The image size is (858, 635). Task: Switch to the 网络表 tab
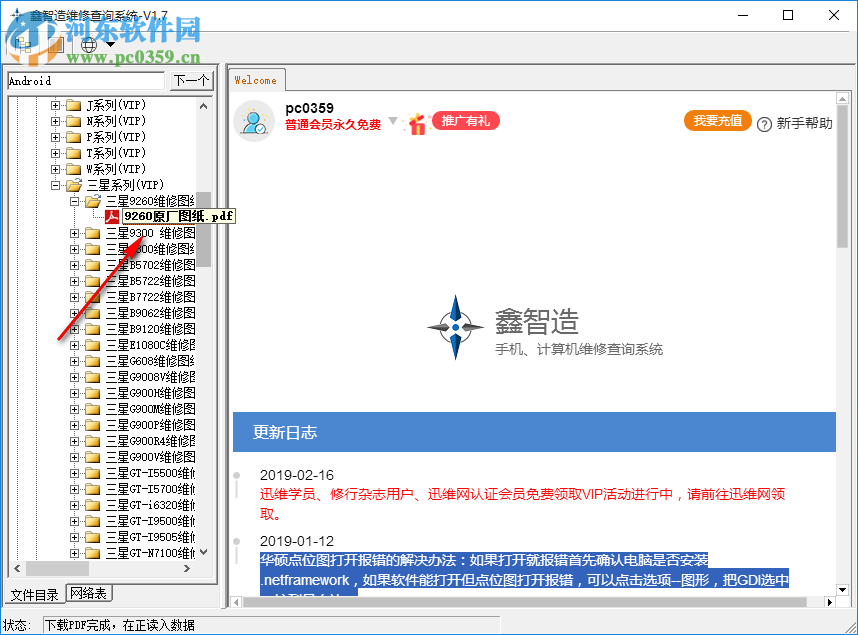point(88,593)
